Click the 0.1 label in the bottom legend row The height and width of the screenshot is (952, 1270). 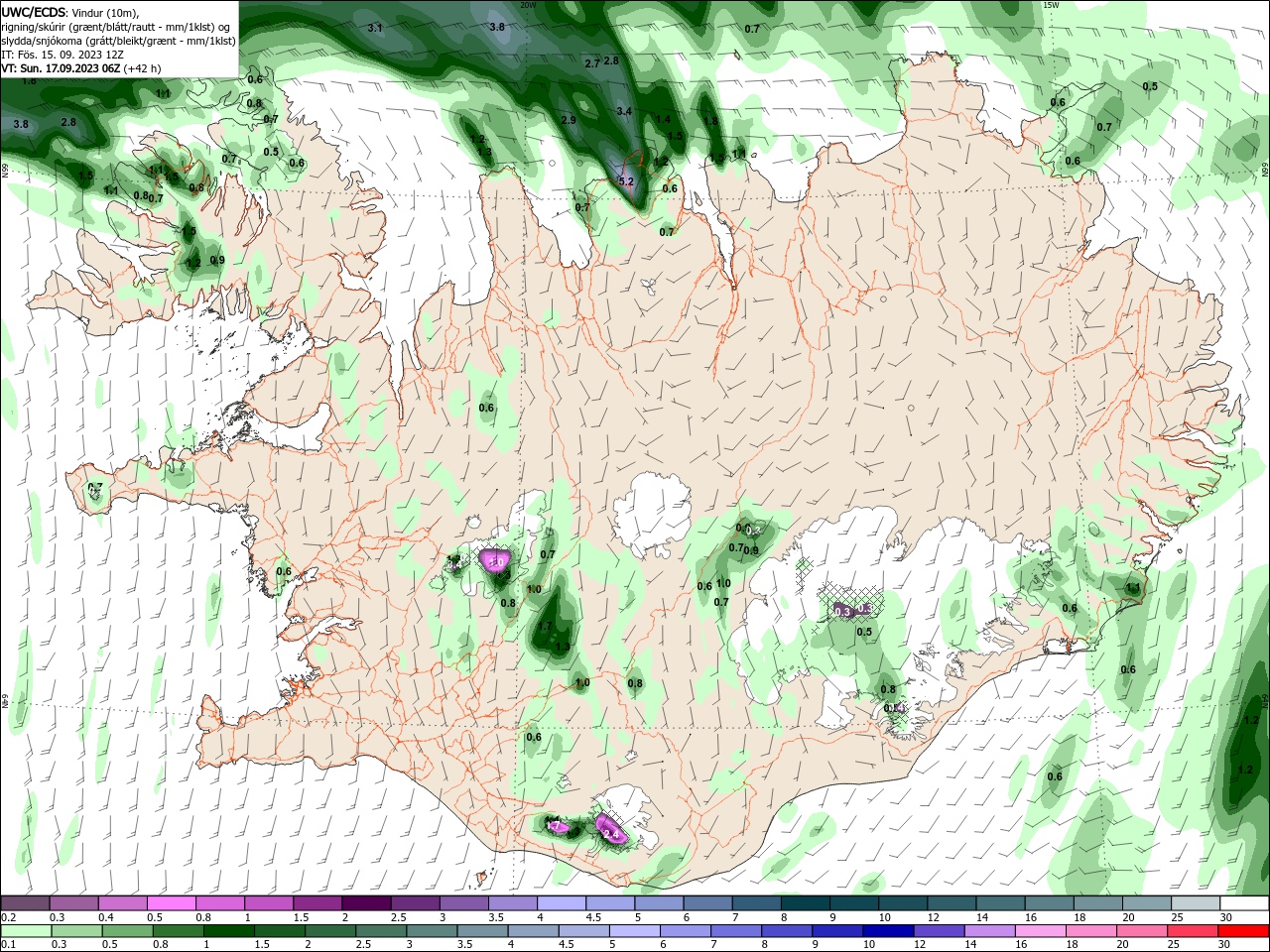[9, 945]
